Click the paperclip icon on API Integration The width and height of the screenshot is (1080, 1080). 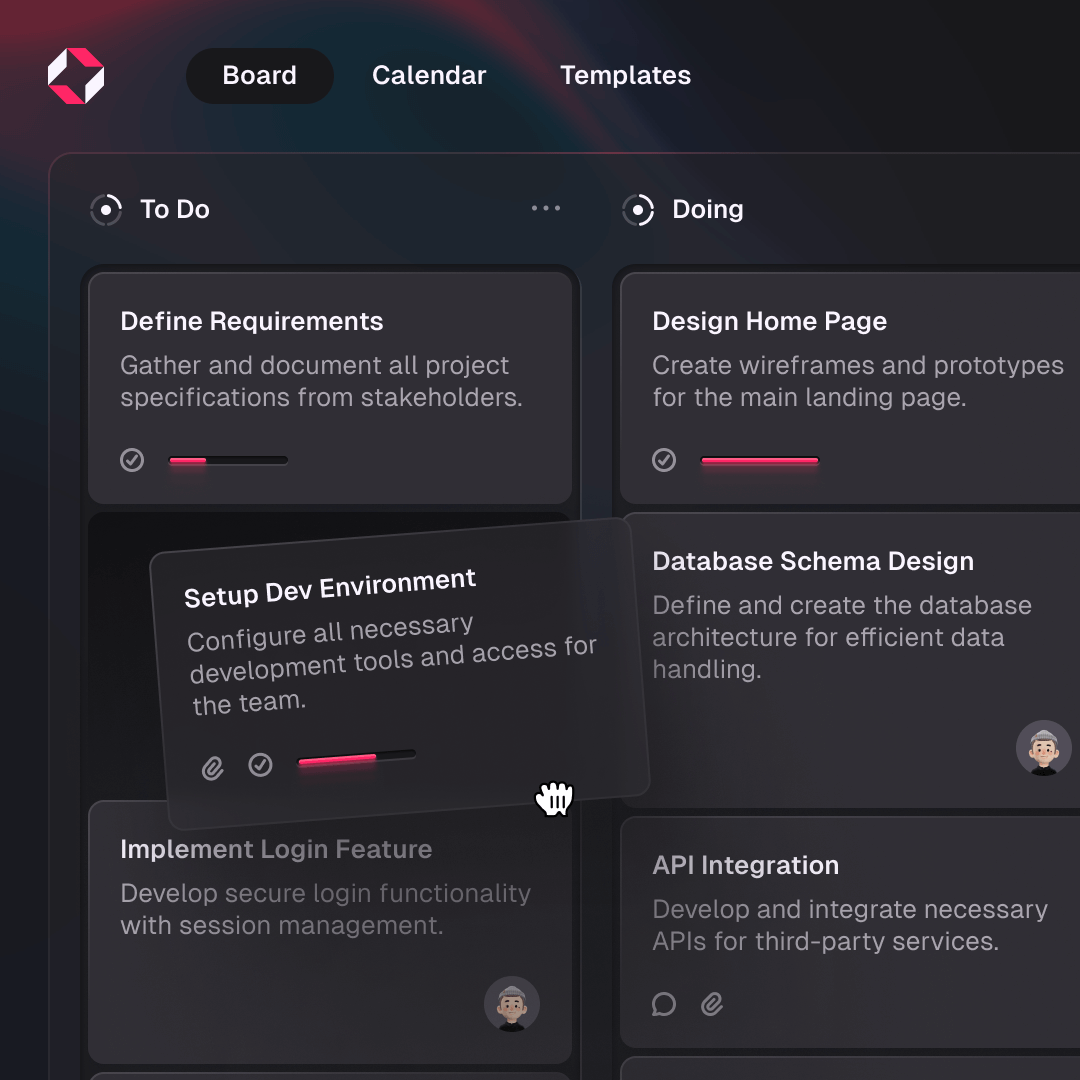tap(712, 1004)
